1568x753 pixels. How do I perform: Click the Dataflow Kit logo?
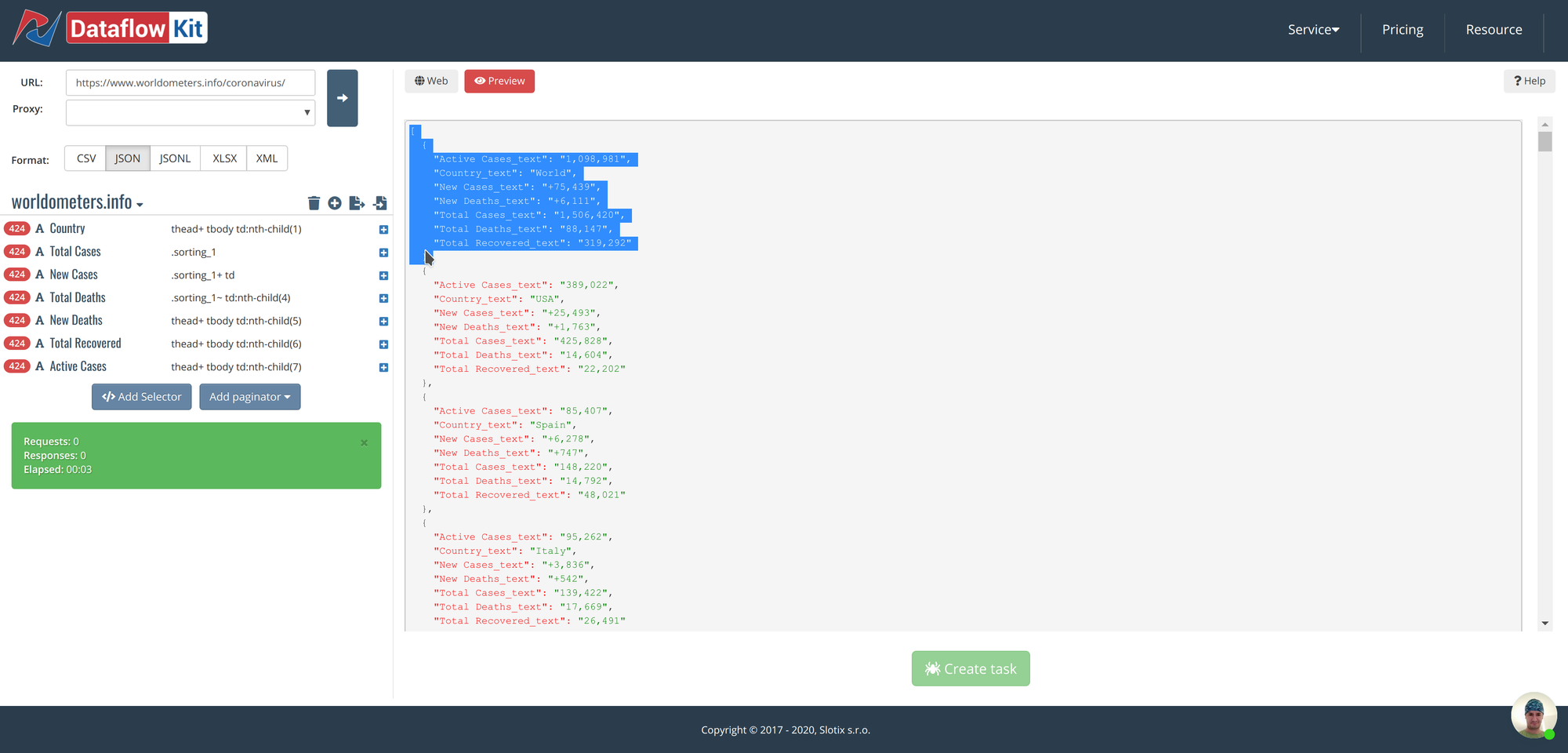point(111,29)
